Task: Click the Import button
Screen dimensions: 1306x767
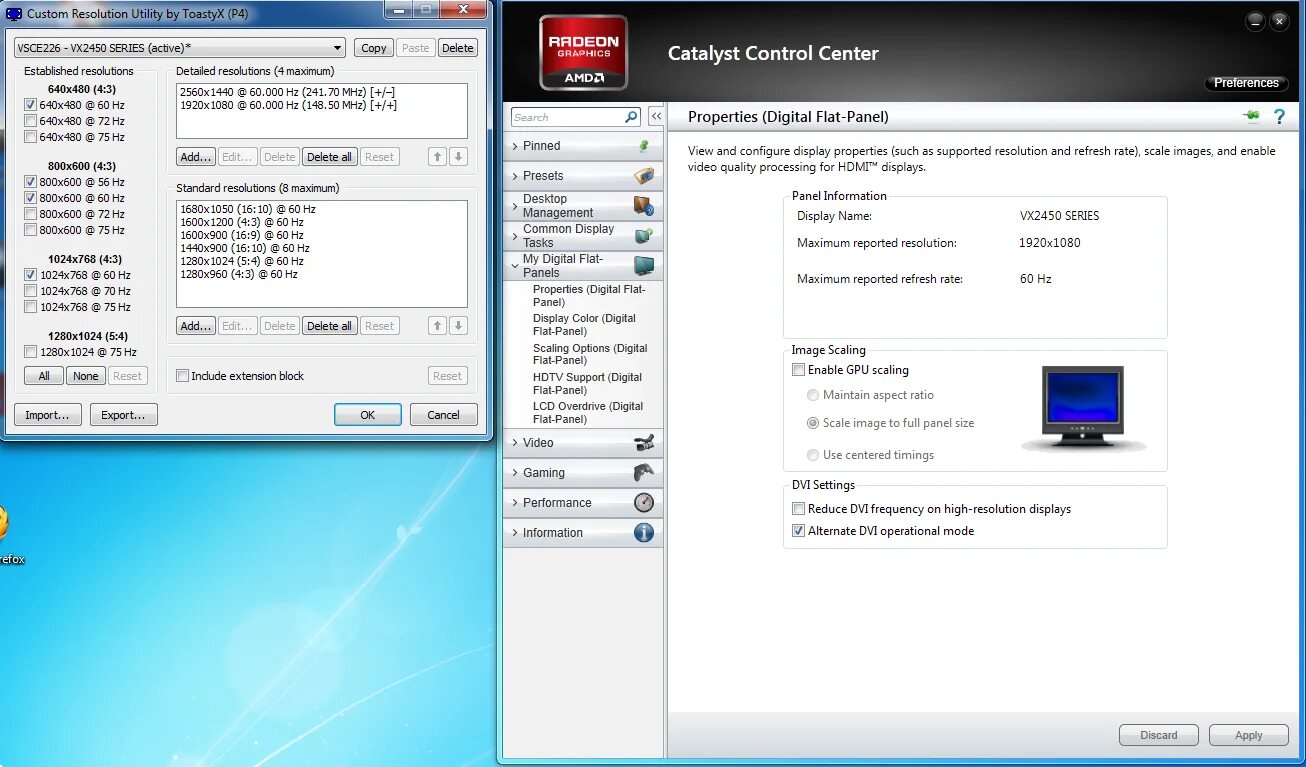Action: pos(48,415)
